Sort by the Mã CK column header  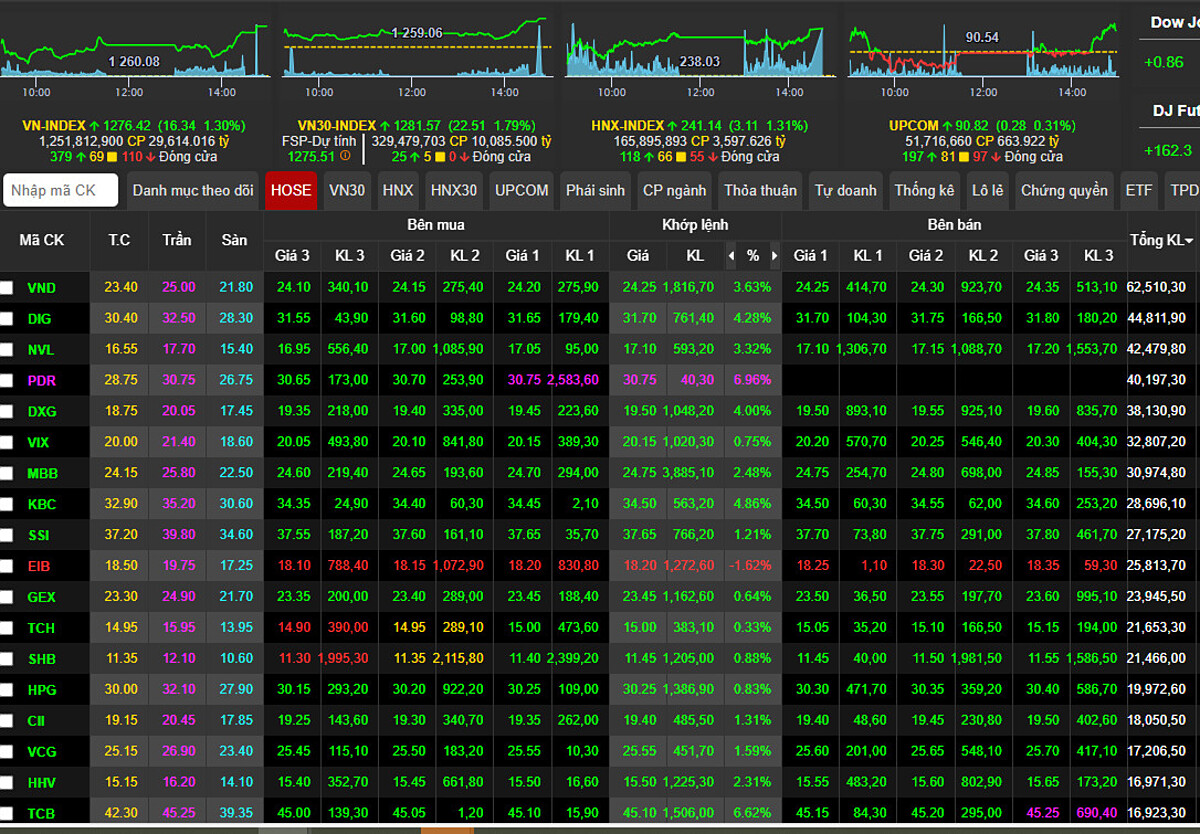click(41, 241)
